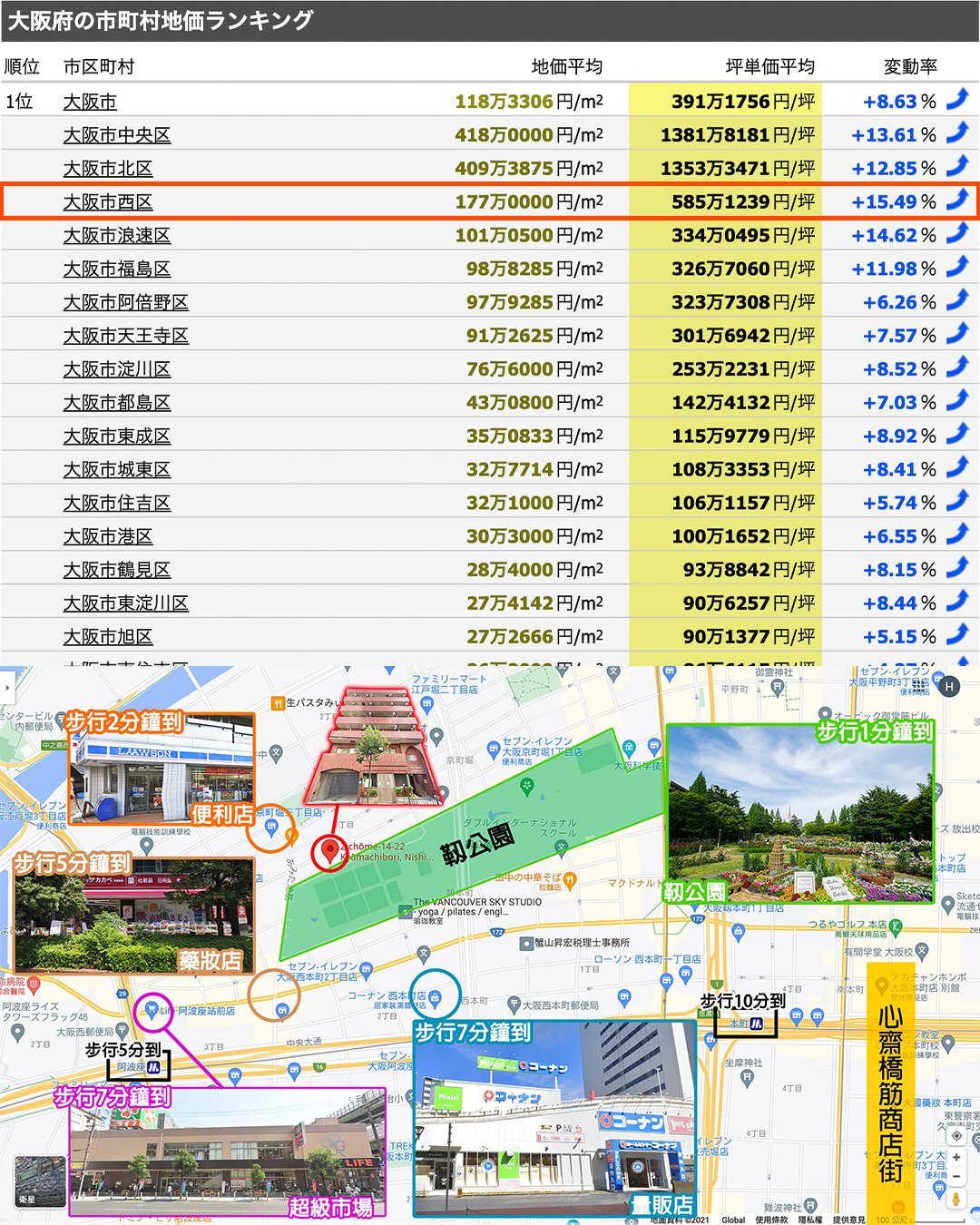
Task: Center map with the my-location icon
Action: pos(956,1135)
